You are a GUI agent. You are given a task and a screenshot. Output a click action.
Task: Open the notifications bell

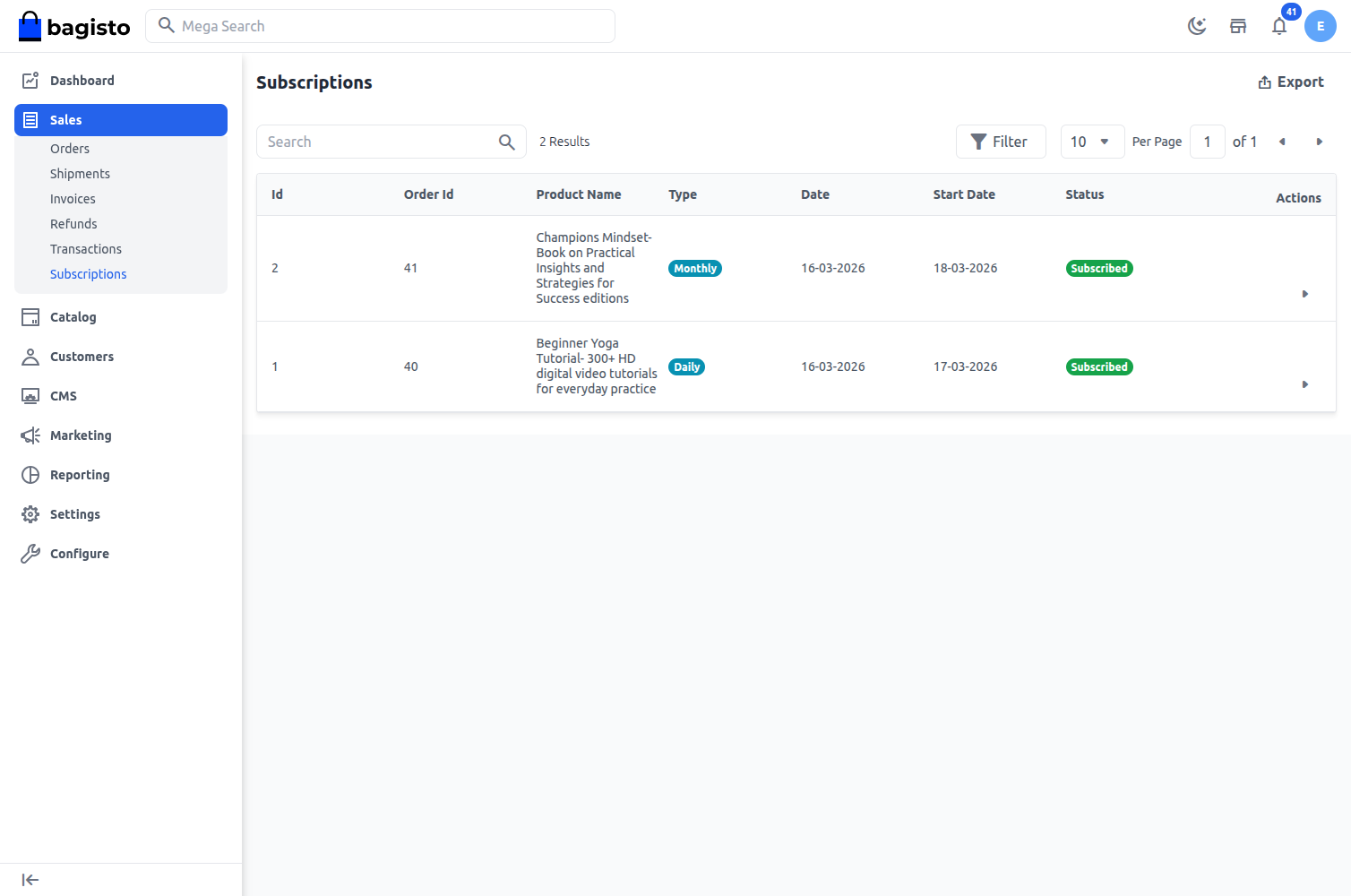pos(1279,26)
